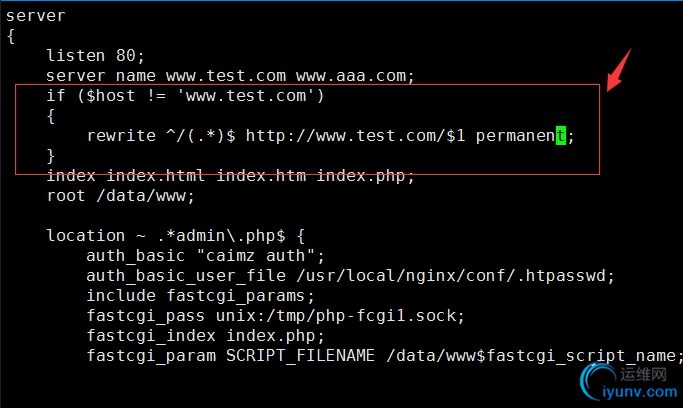683x408 pixels.
Task: Click the red arrow annotation
Action: pyautogui.click(x=619, y=70)
